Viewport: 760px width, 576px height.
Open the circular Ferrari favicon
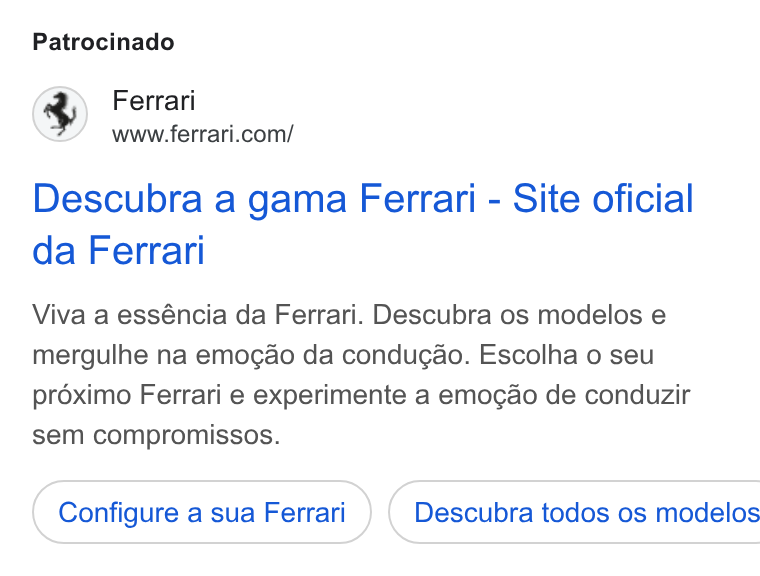[x=60, y=114]
